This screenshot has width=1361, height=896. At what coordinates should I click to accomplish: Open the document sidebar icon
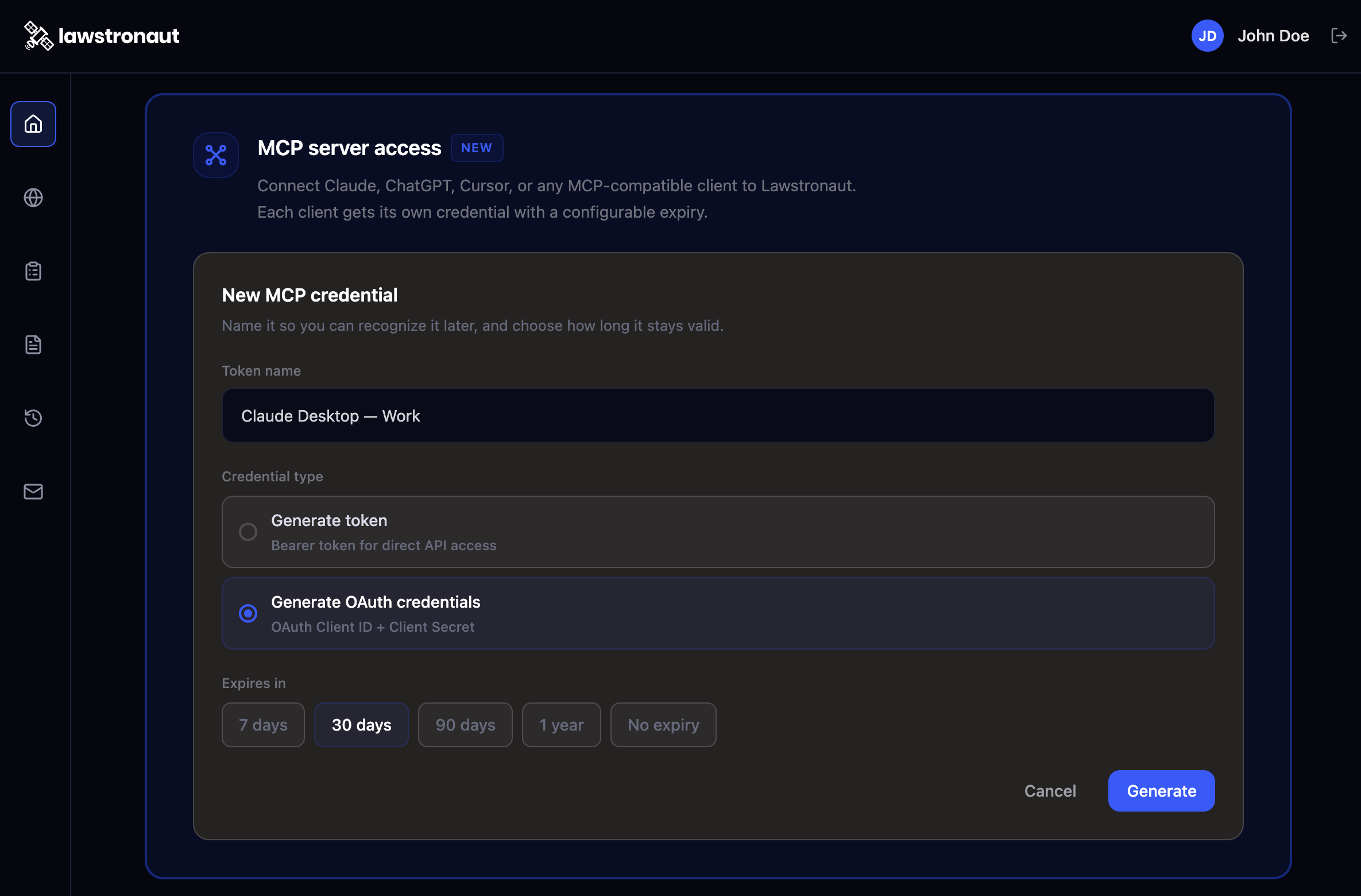tap(33, 345)
